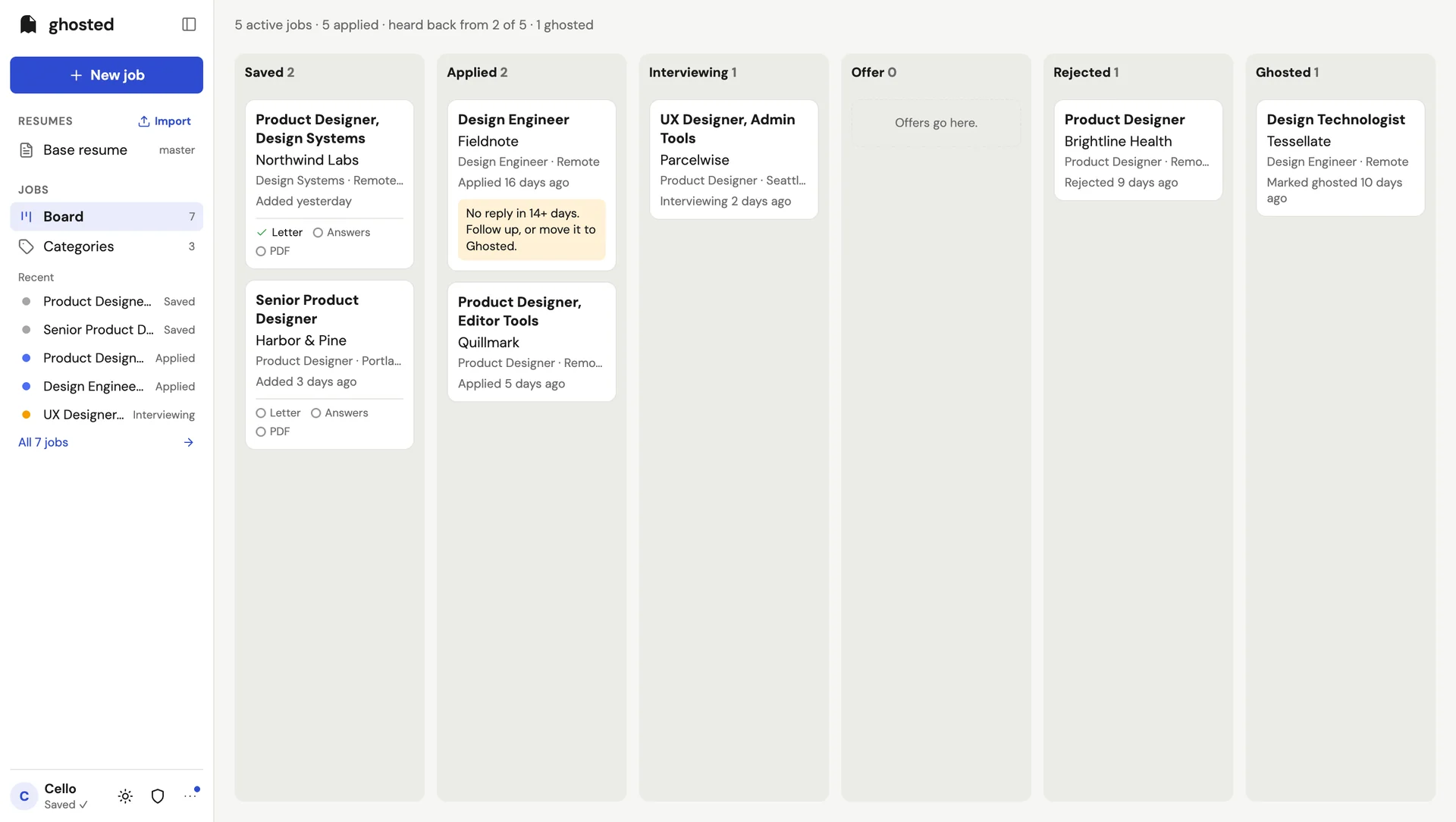Image resolution: width=1456 pixels, height=822 pixels.
Task: Click the orange status dot for UX Designer
Action: 27,415
